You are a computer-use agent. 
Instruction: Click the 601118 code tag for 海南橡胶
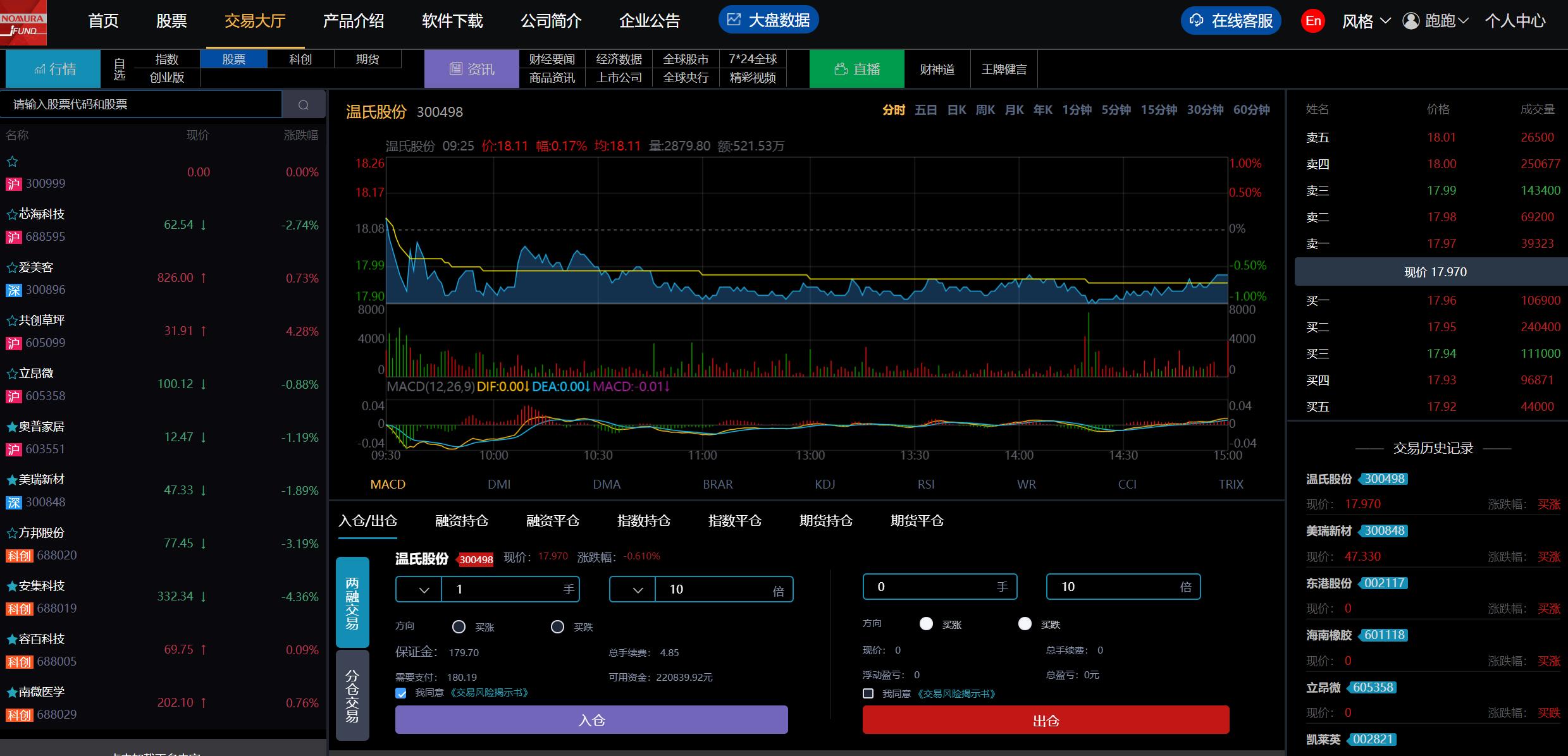click(1384, 635)
